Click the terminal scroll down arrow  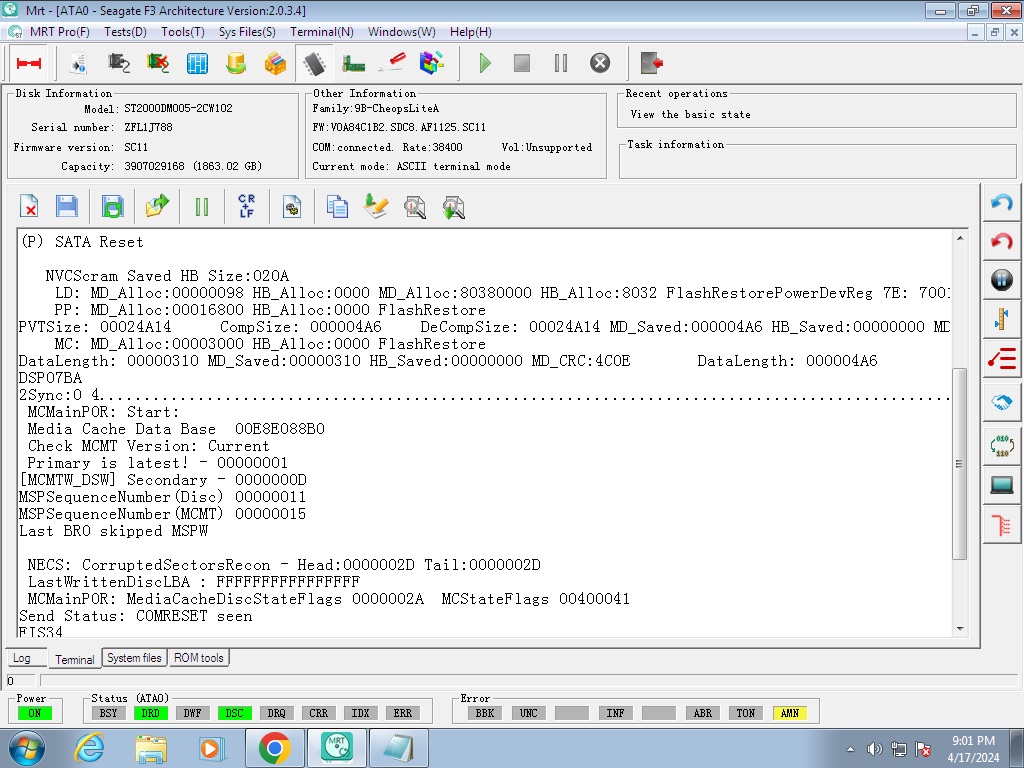[959, 628]
